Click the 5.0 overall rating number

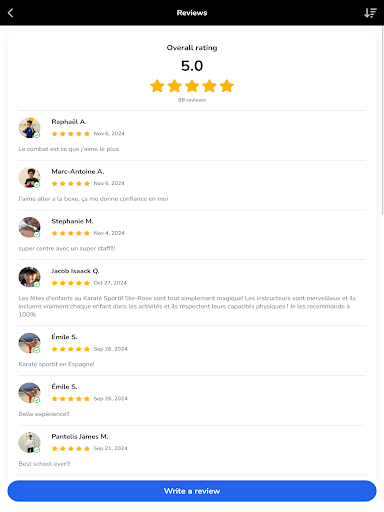coord(192,66)
